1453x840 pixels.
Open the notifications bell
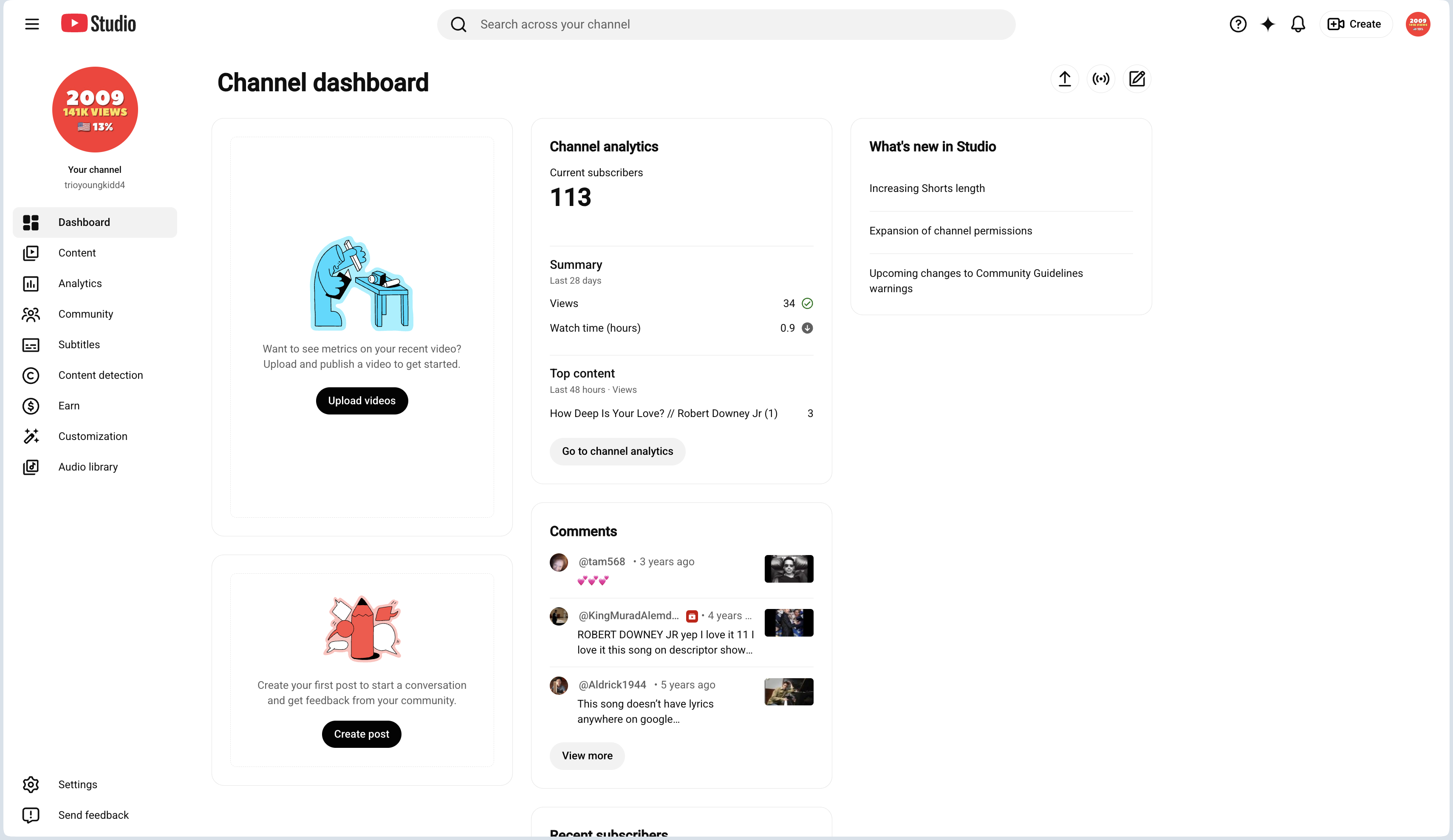(x=1298, y=24)
